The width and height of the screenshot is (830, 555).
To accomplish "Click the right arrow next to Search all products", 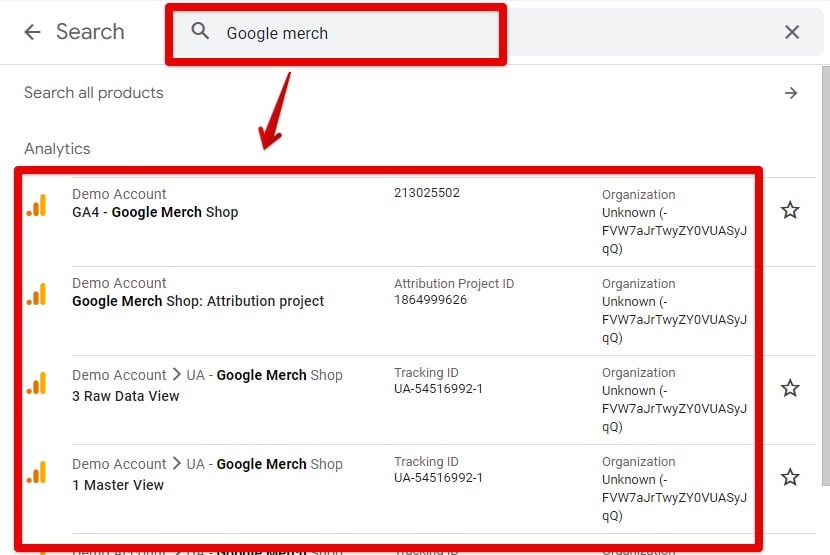I will click(791, 93).
